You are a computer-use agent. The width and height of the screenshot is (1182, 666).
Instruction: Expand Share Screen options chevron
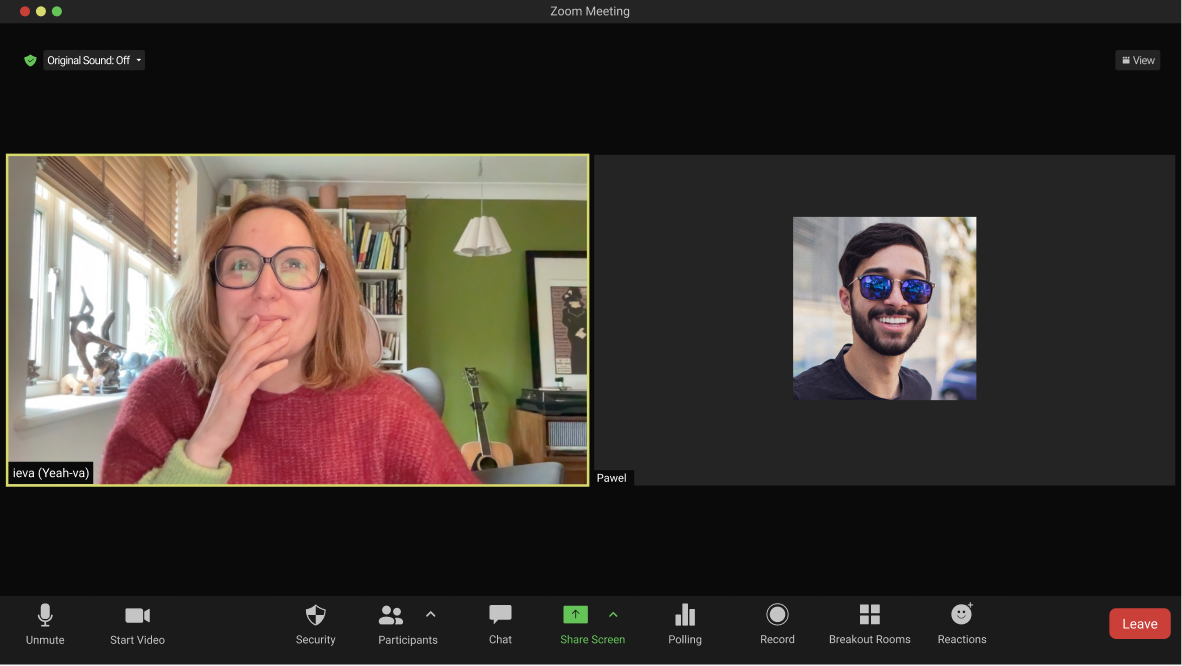click(613, 615)
